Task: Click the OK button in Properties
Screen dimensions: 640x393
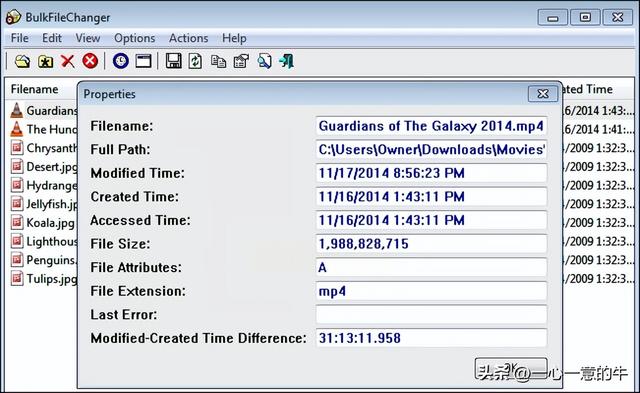Action: tap(511, 368)
